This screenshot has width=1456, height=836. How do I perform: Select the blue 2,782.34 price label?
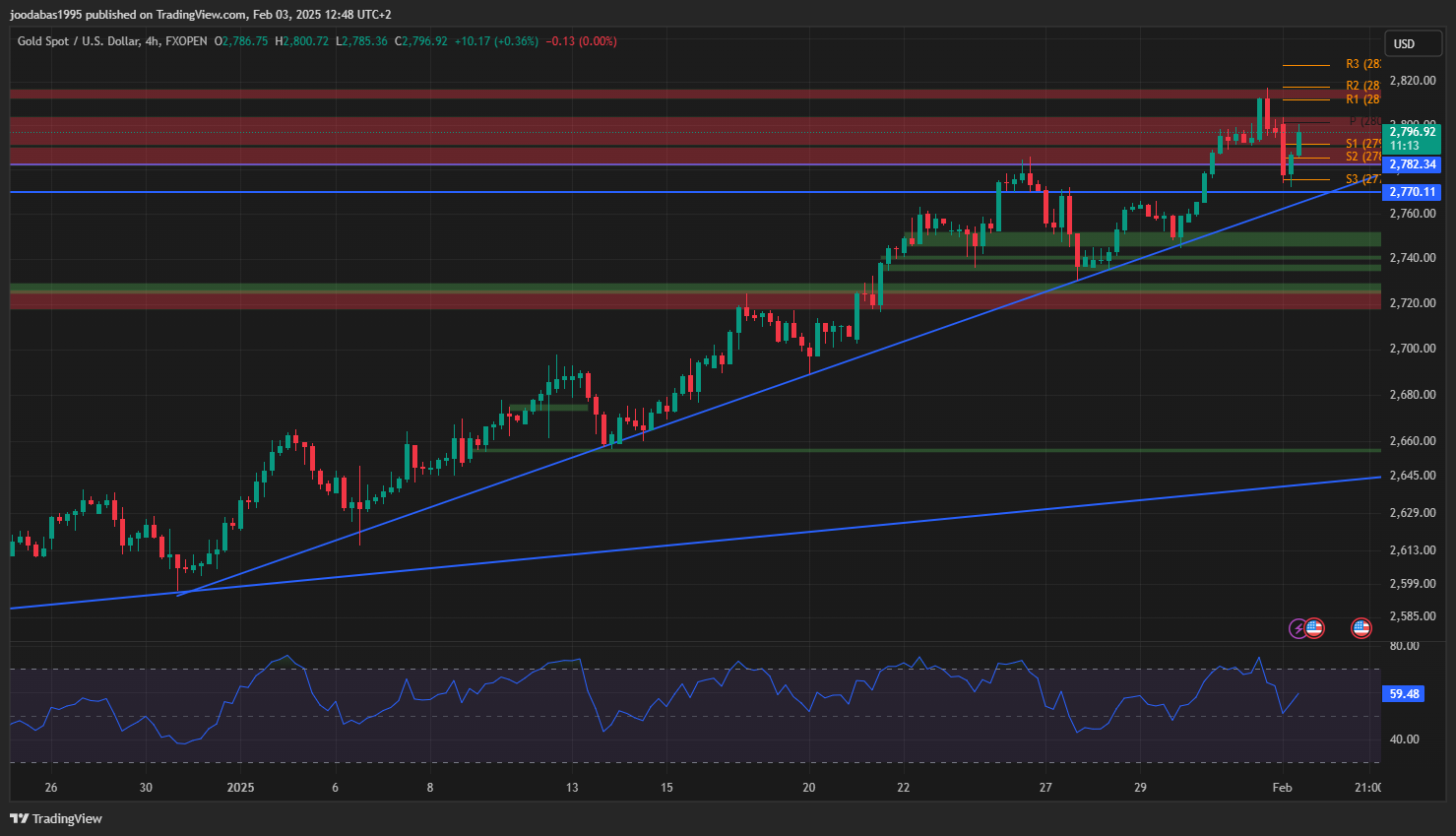pyautogui.click(x=1412, y=164)
